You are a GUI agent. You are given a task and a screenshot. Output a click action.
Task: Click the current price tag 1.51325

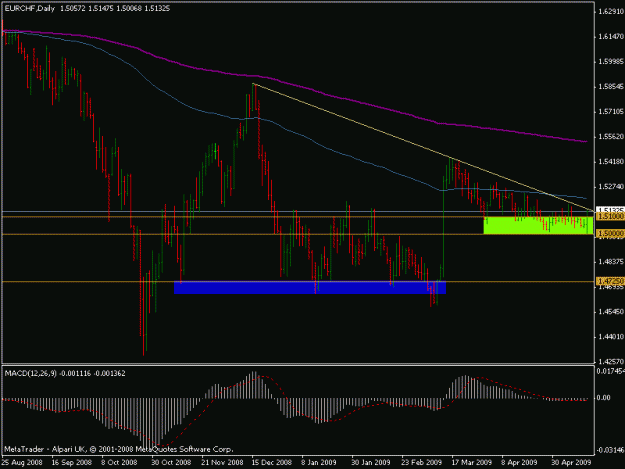click(x=610, y=209)
